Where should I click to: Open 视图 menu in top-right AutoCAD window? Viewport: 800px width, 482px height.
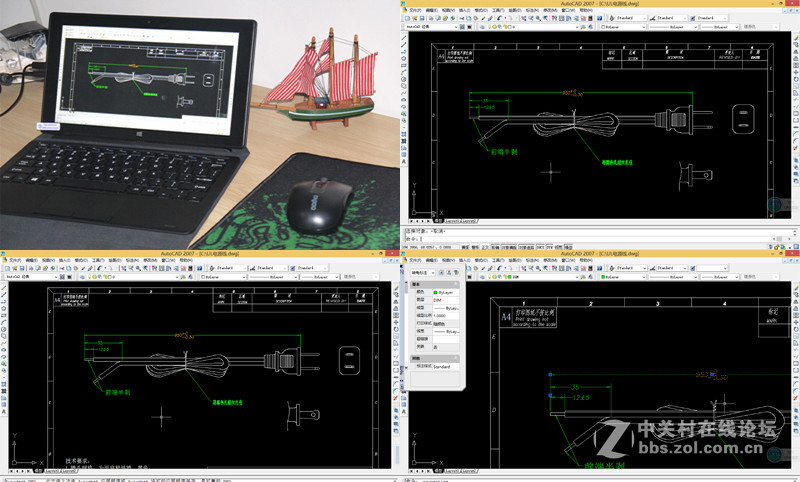(x=448, y=10)
